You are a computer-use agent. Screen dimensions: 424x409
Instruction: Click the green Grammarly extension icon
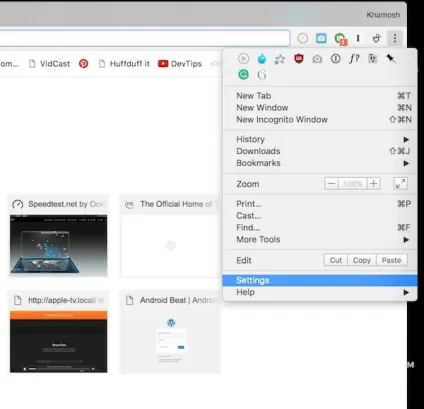[243, 74]
